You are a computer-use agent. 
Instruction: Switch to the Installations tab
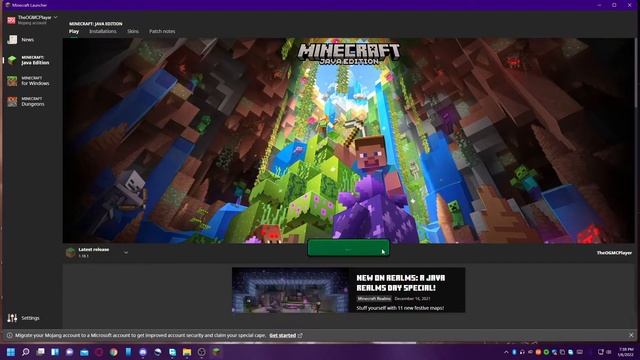click(x=103, y=31)
